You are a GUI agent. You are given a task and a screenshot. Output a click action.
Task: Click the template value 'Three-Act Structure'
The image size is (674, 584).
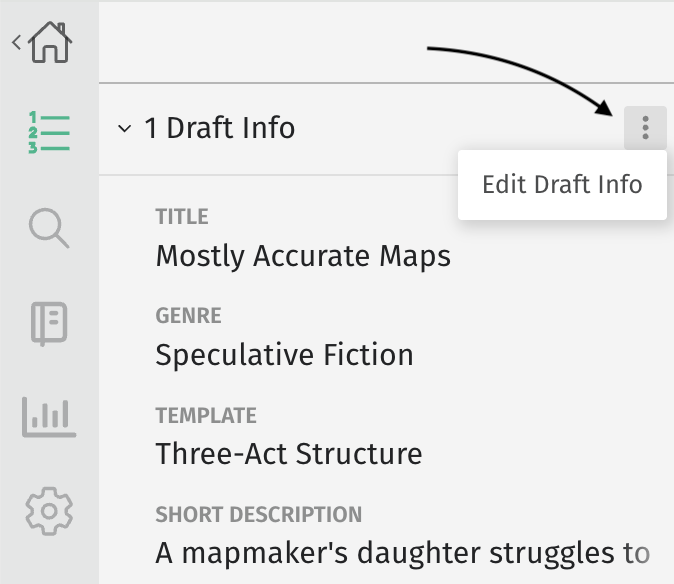point(289,454)
